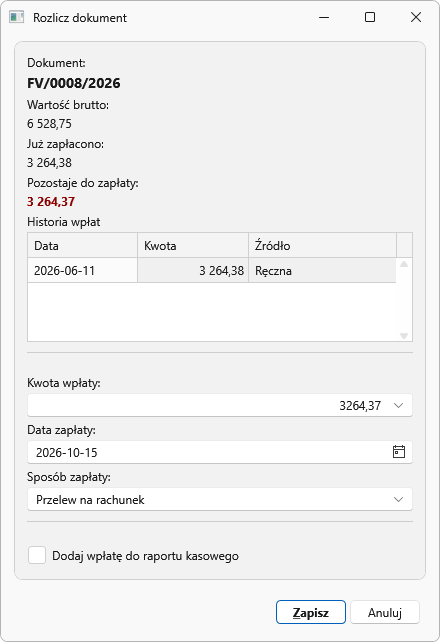Click the gross value 6 528,75
The height and width of the screenshot is (642, 440).
(x=50, y=124)
